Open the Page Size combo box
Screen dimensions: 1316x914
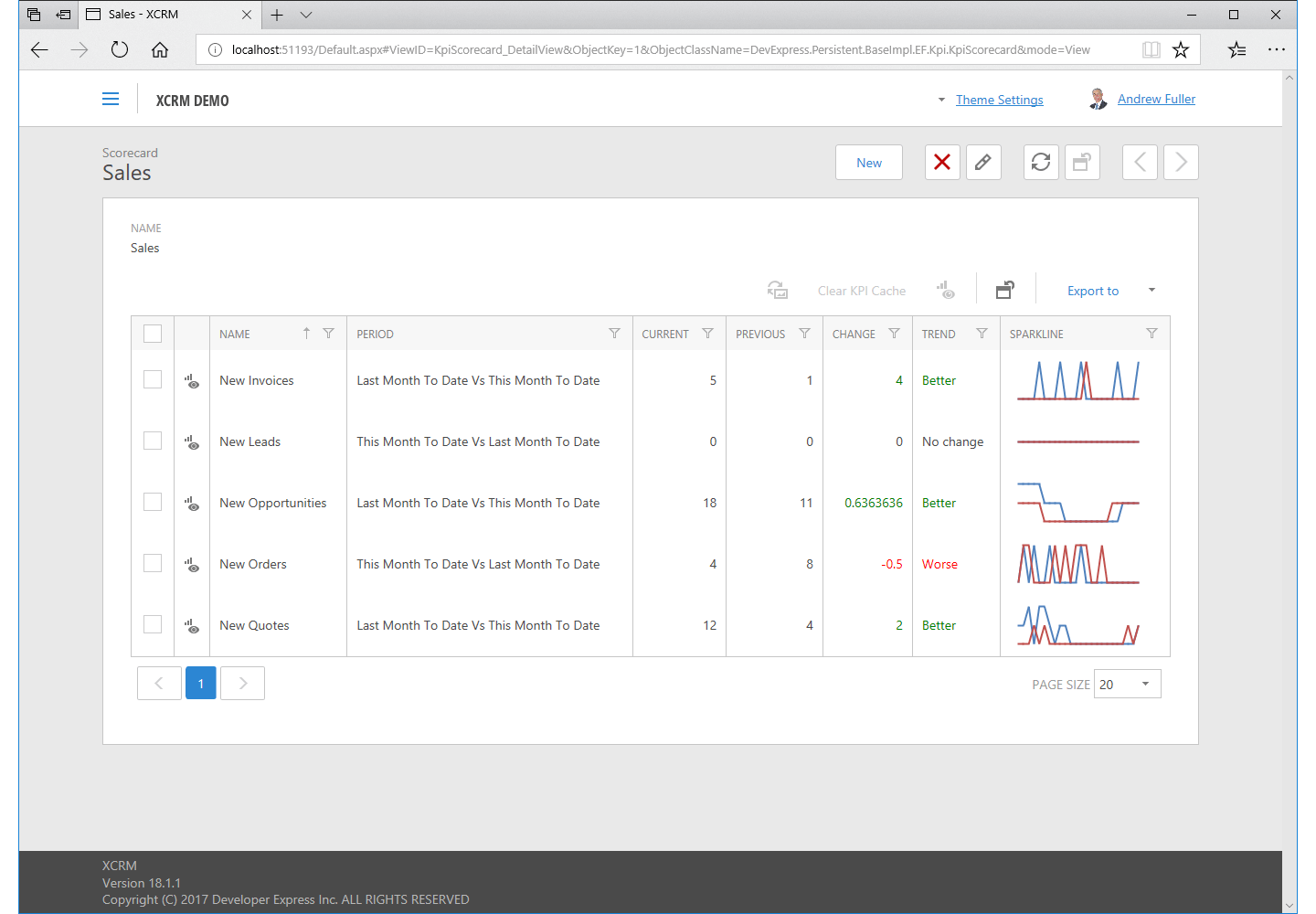(x=1145, y=684)
